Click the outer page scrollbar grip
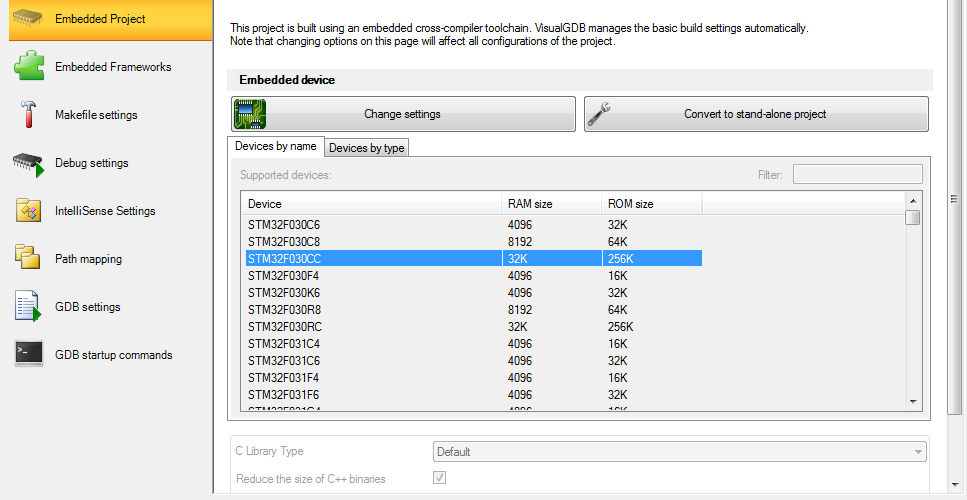This screenshot has height=500, width=967. click(954, 199)
